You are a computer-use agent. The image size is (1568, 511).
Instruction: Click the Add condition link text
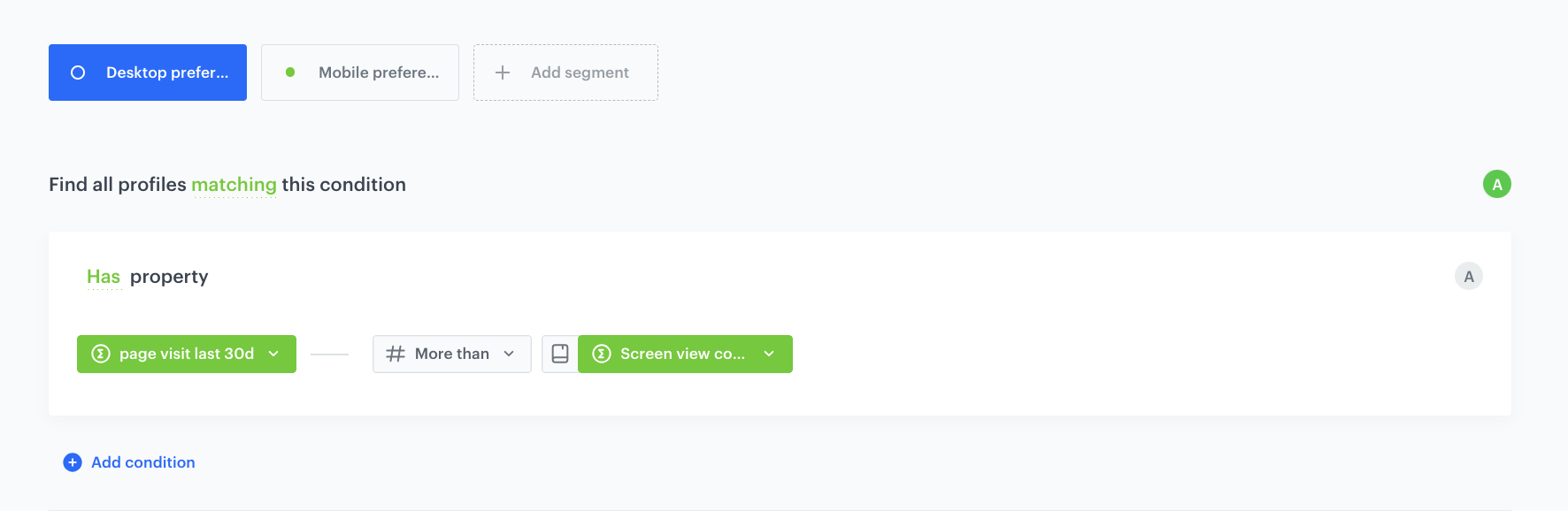click(143, 462)
